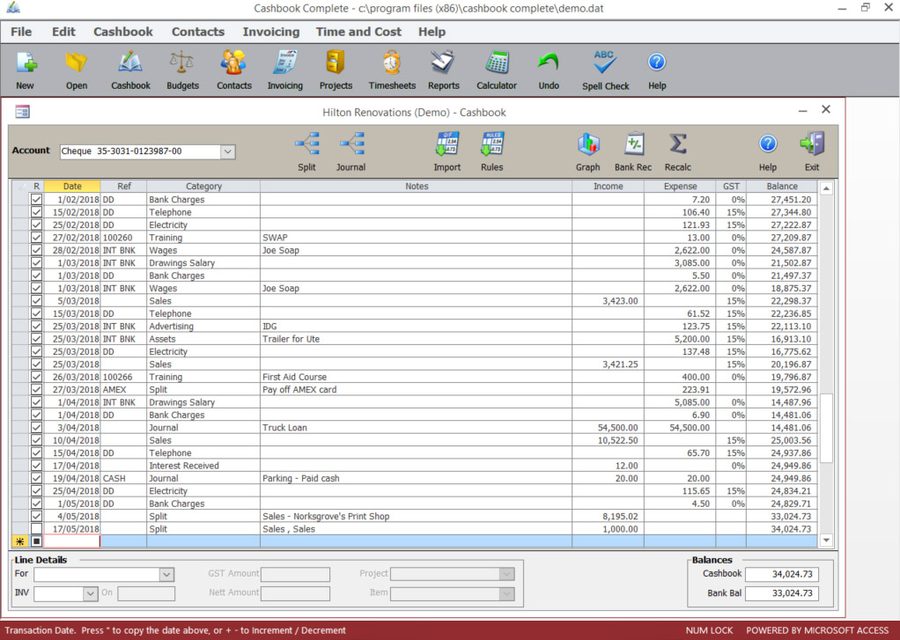The height and width of the screenshot is (640, 900).
Task: Click the Notes column header
Action: click(x=416, y=186)
